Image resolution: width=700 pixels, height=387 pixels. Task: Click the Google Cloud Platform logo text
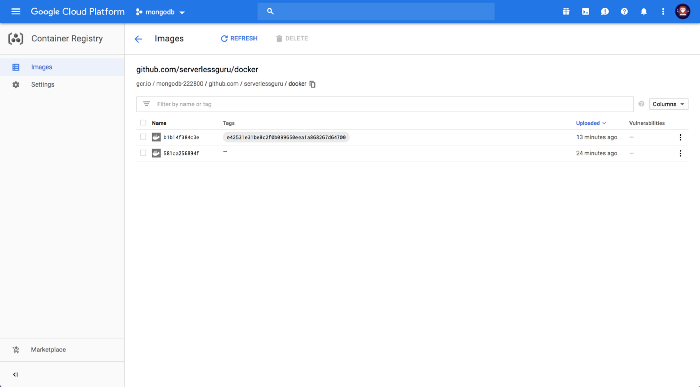[78, 12]
